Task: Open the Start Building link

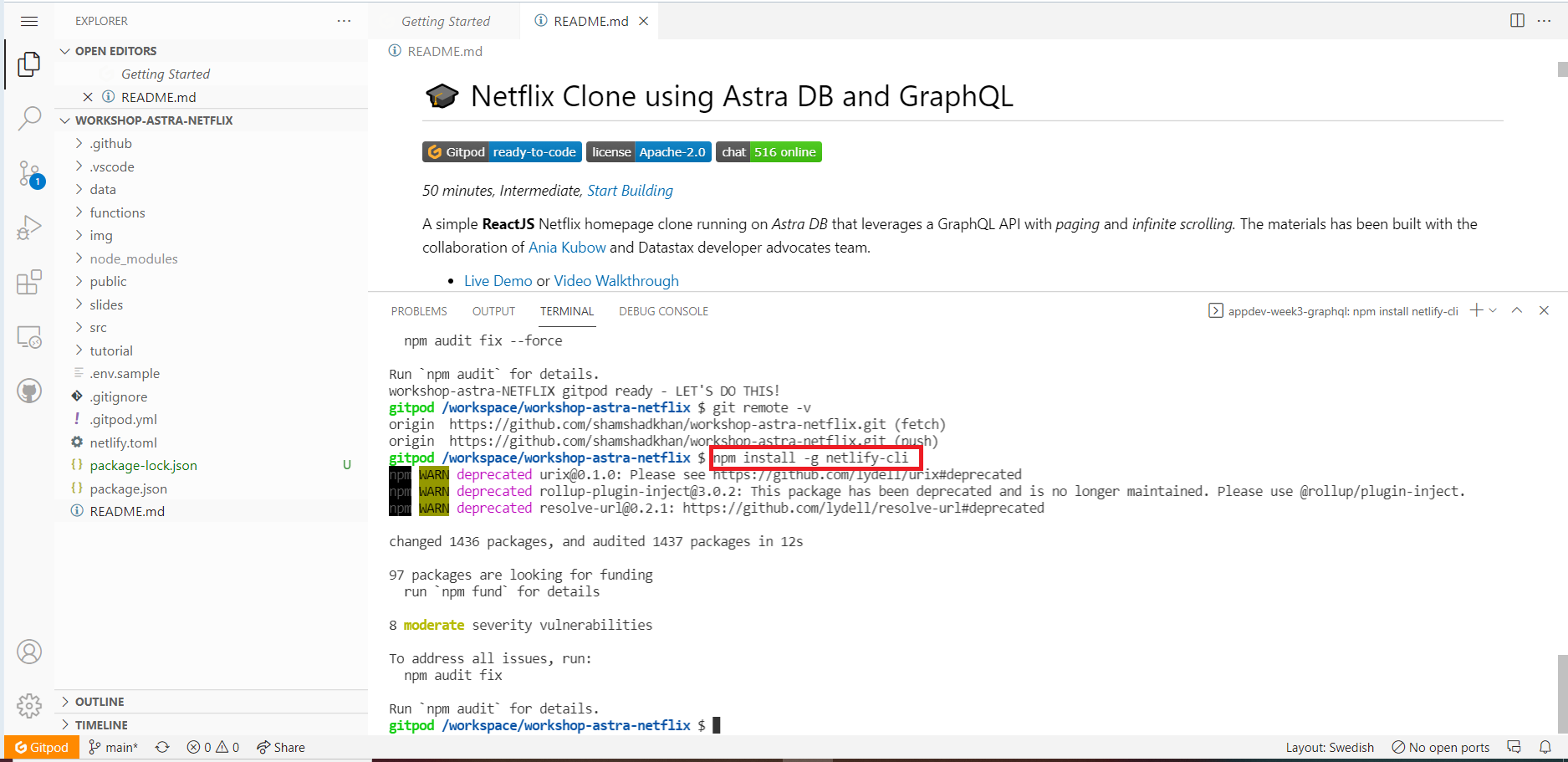Action: [630, 191]
